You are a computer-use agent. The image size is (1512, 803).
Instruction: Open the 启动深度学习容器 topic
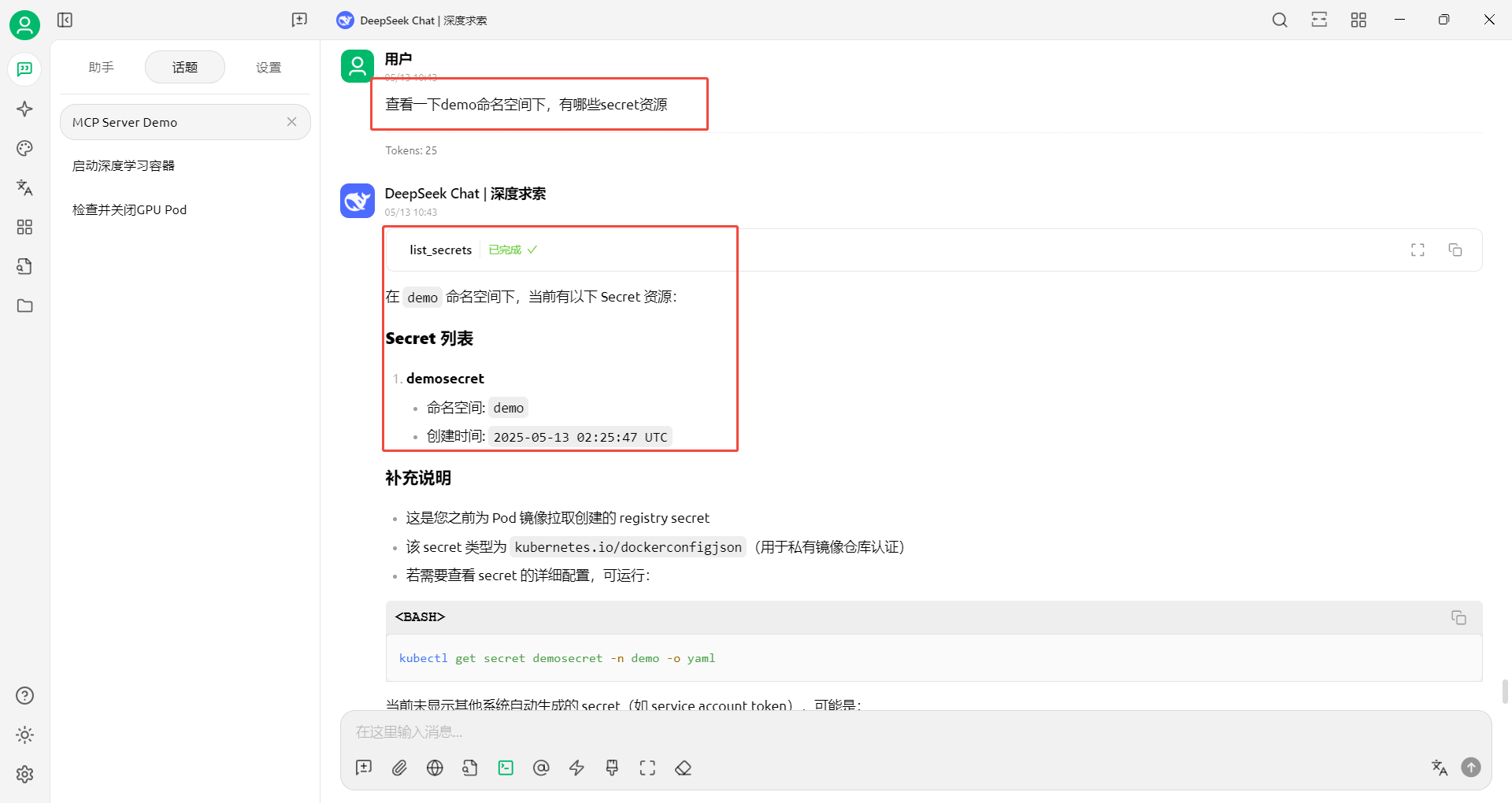coord(124,165)
